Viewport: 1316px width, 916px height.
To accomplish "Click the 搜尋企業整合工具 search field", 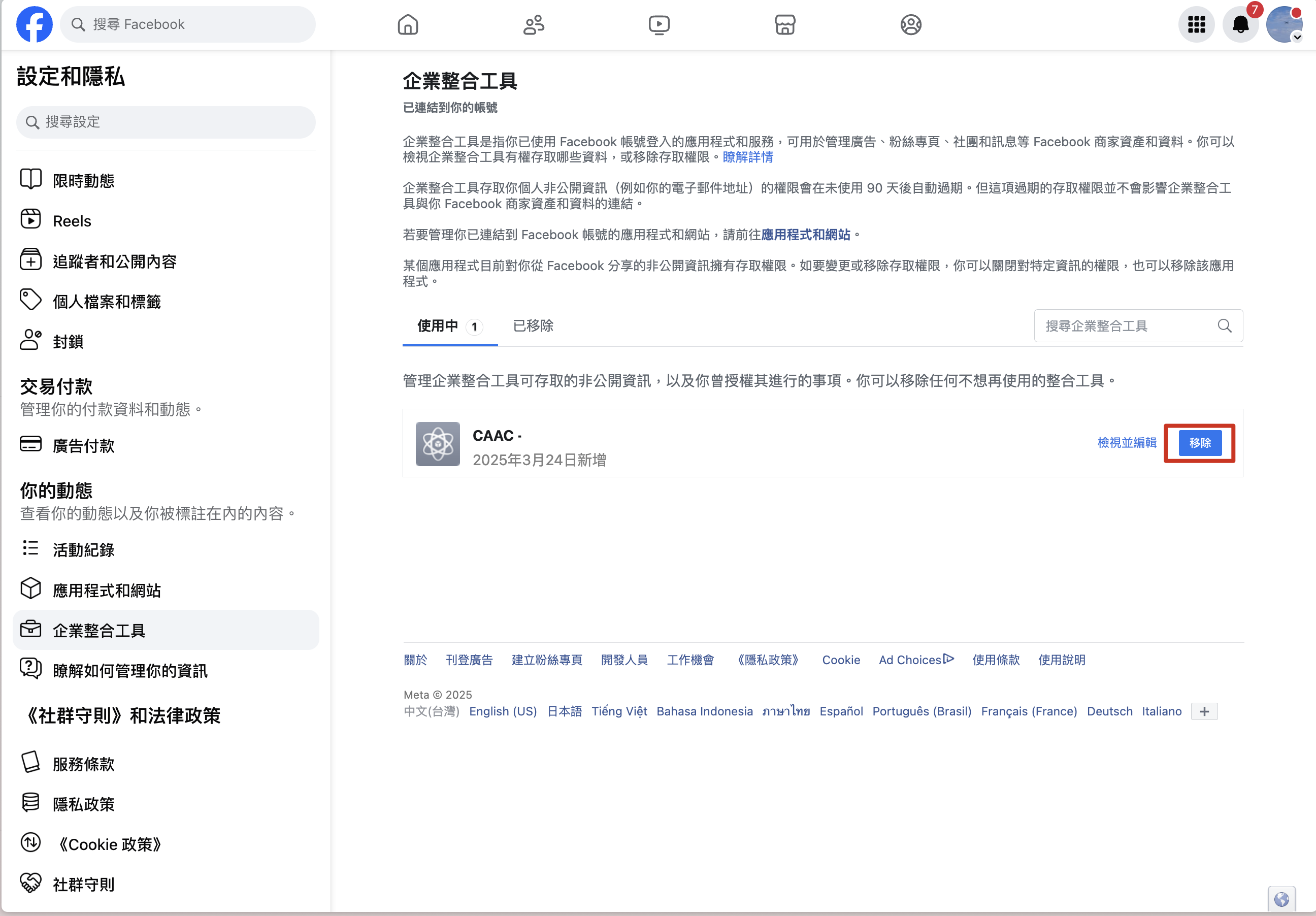I will 1138,325.
